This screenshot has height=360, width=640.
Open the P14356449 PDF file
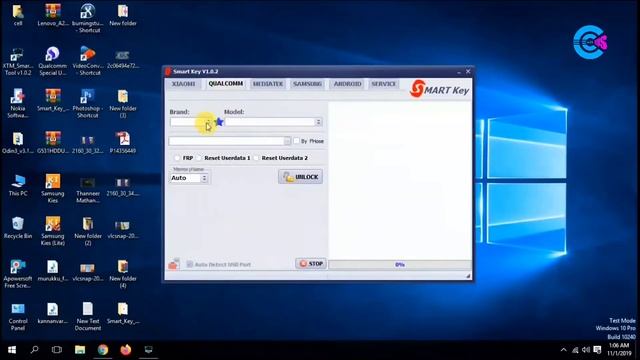click(x=123, y=143)
